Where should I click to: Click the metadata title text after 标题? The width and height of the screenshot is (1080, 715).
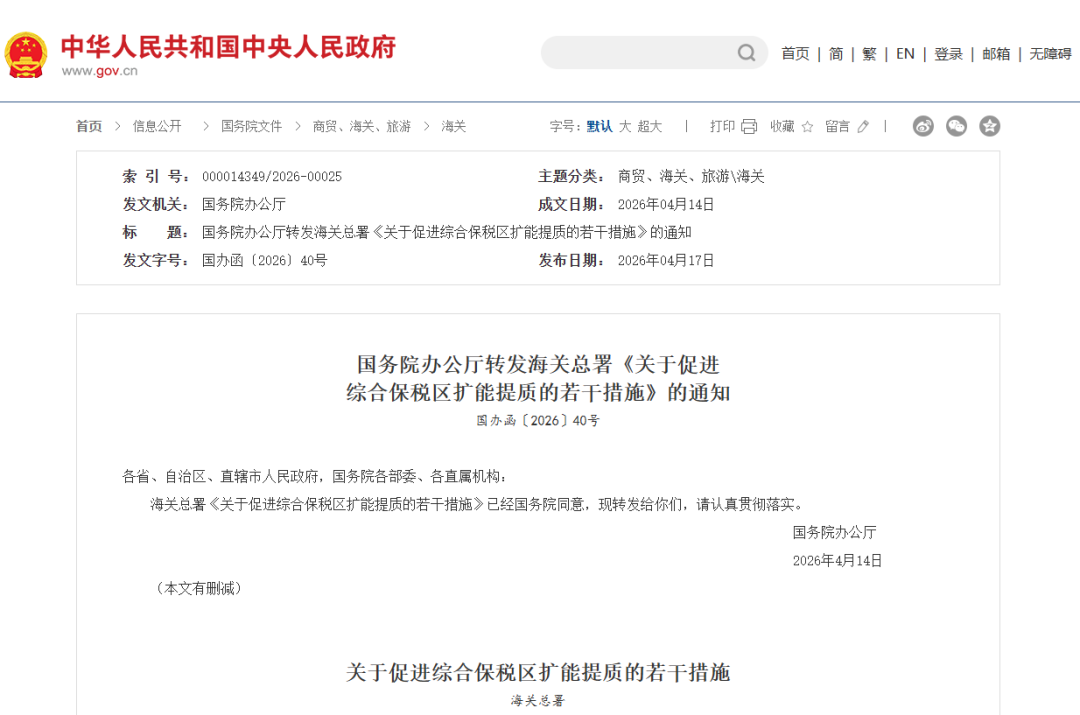pyautogui.click(x=446, y=232)
